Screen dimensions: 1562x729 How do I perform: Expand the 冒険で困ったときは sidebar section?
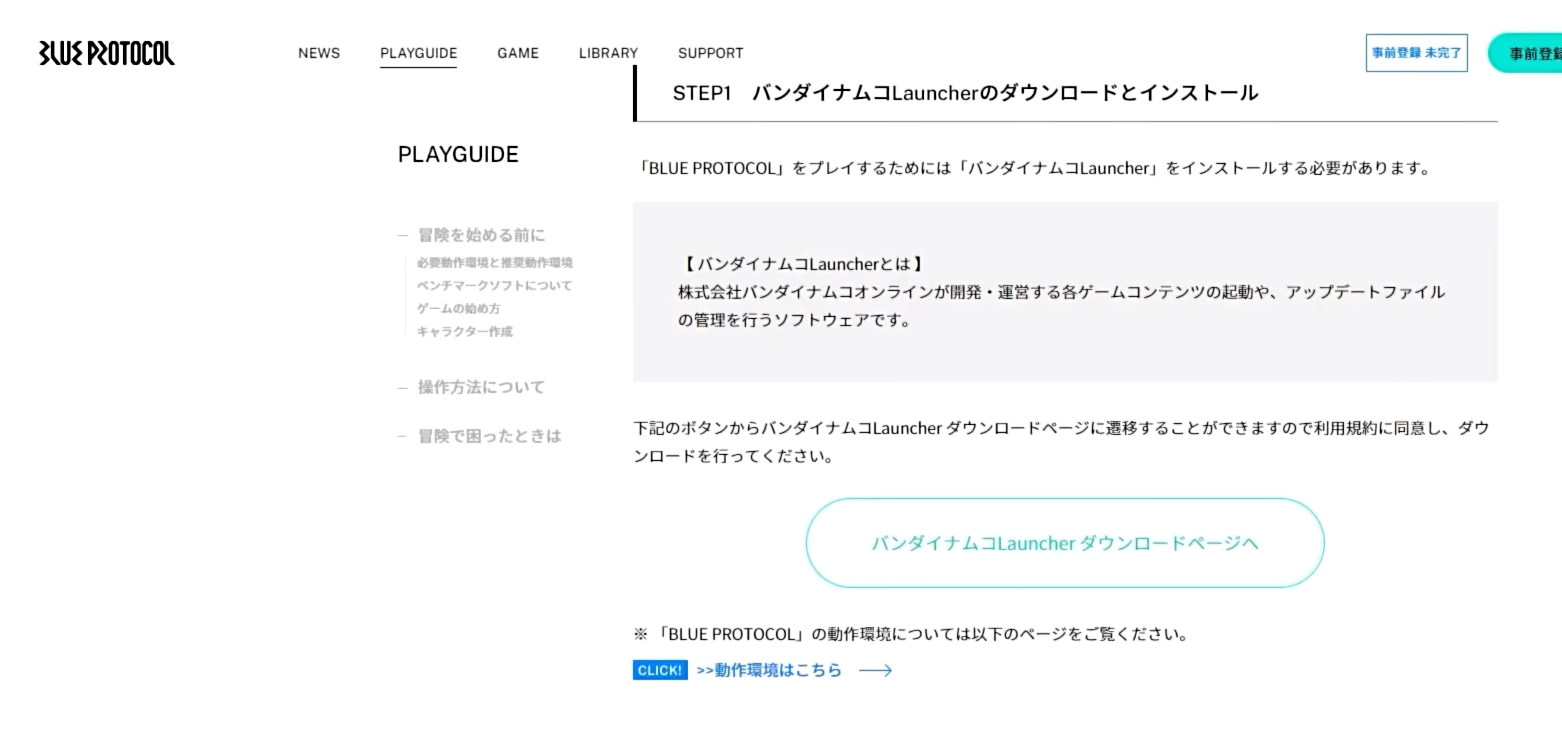[489, 436]
